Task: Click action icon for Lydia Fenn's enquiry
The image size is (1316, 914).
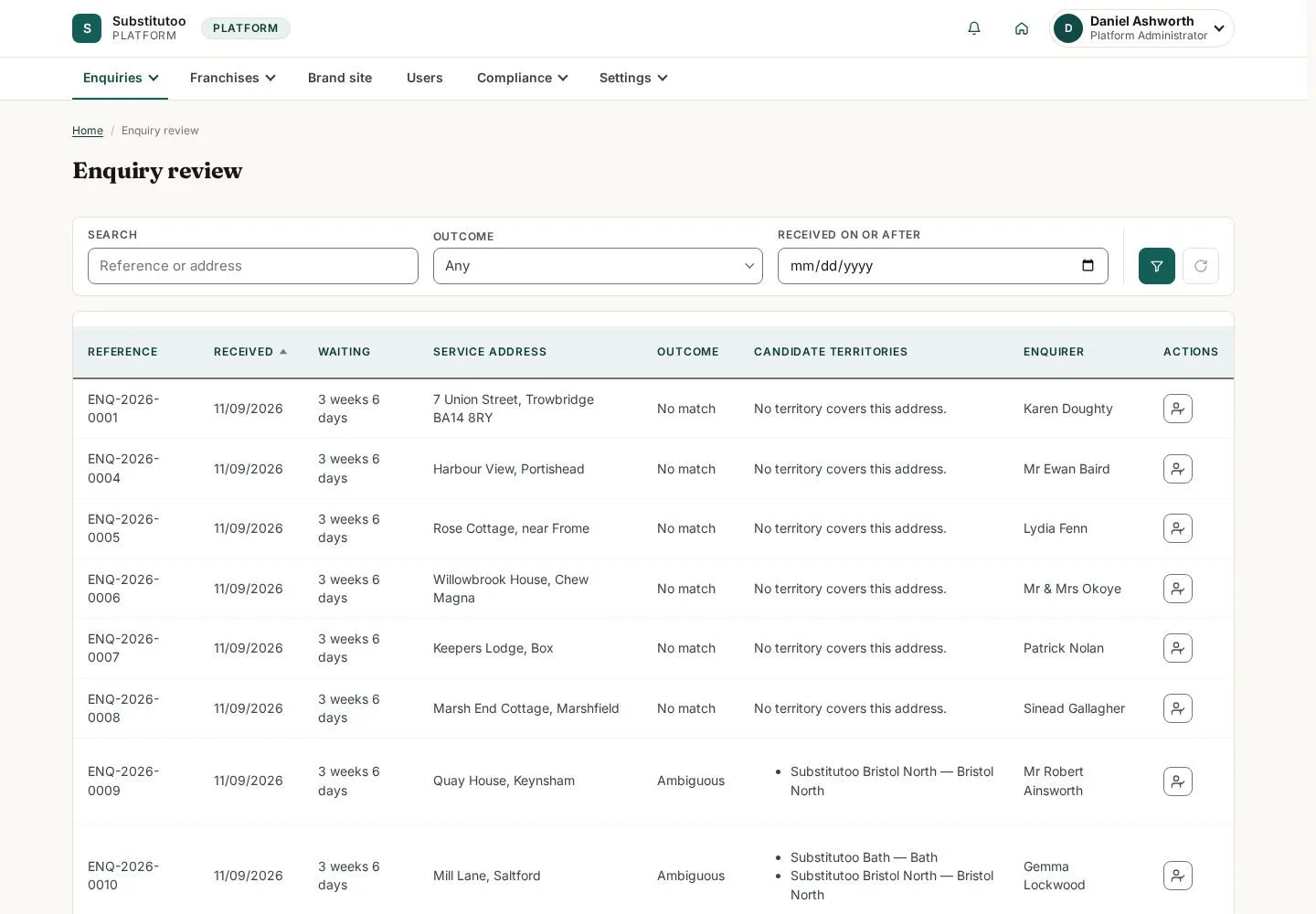Action: [1178, 528]
